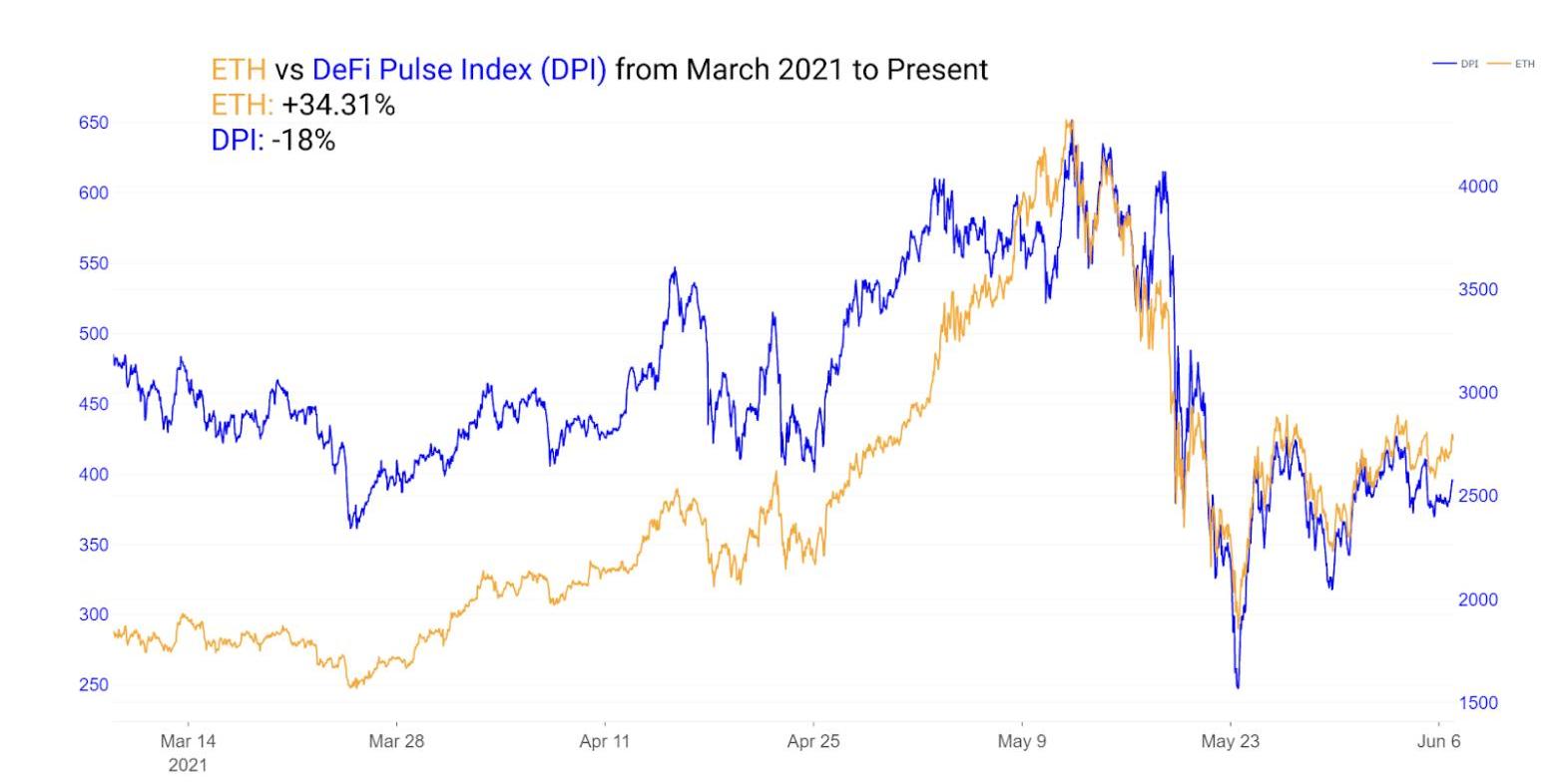
Task: Click the blue DPI legend line swatch
Action: [x=1444, y=64]
